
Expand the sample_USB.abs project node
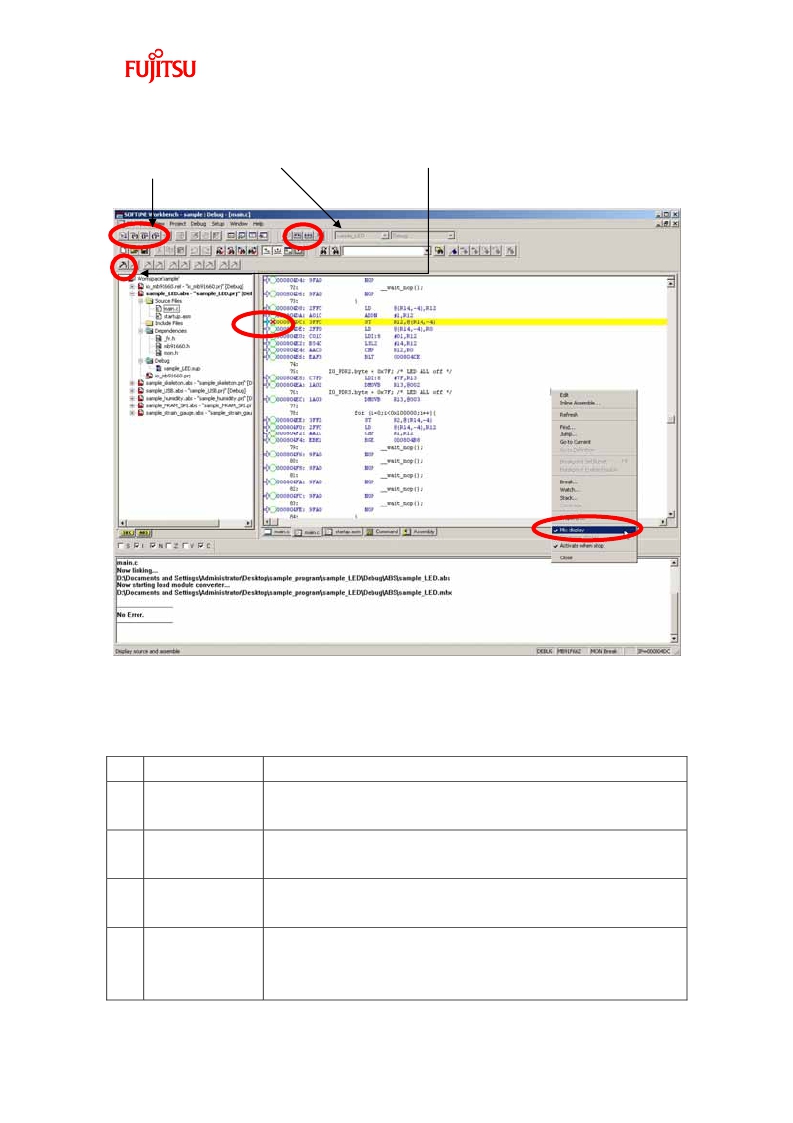(x=132, y=390)
